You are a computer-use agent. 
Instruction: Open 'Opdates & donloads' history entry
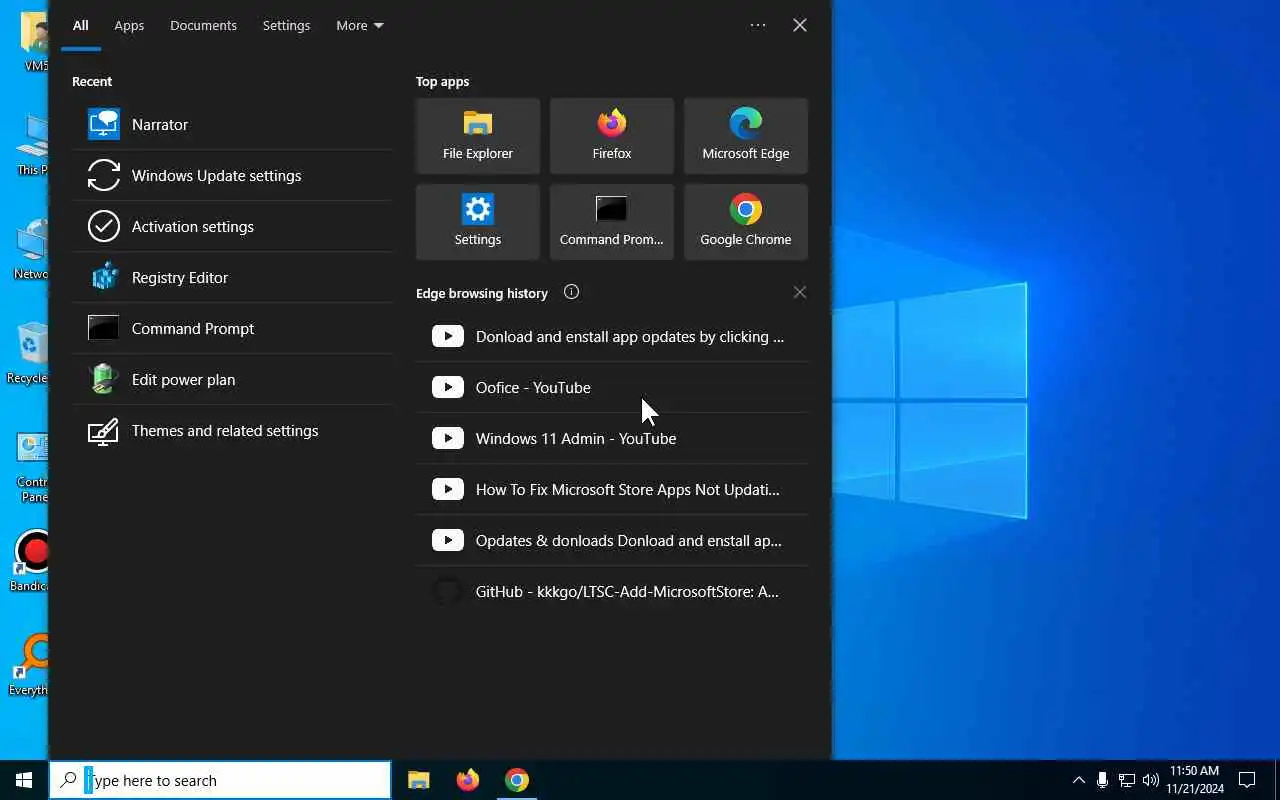point(612,540)
